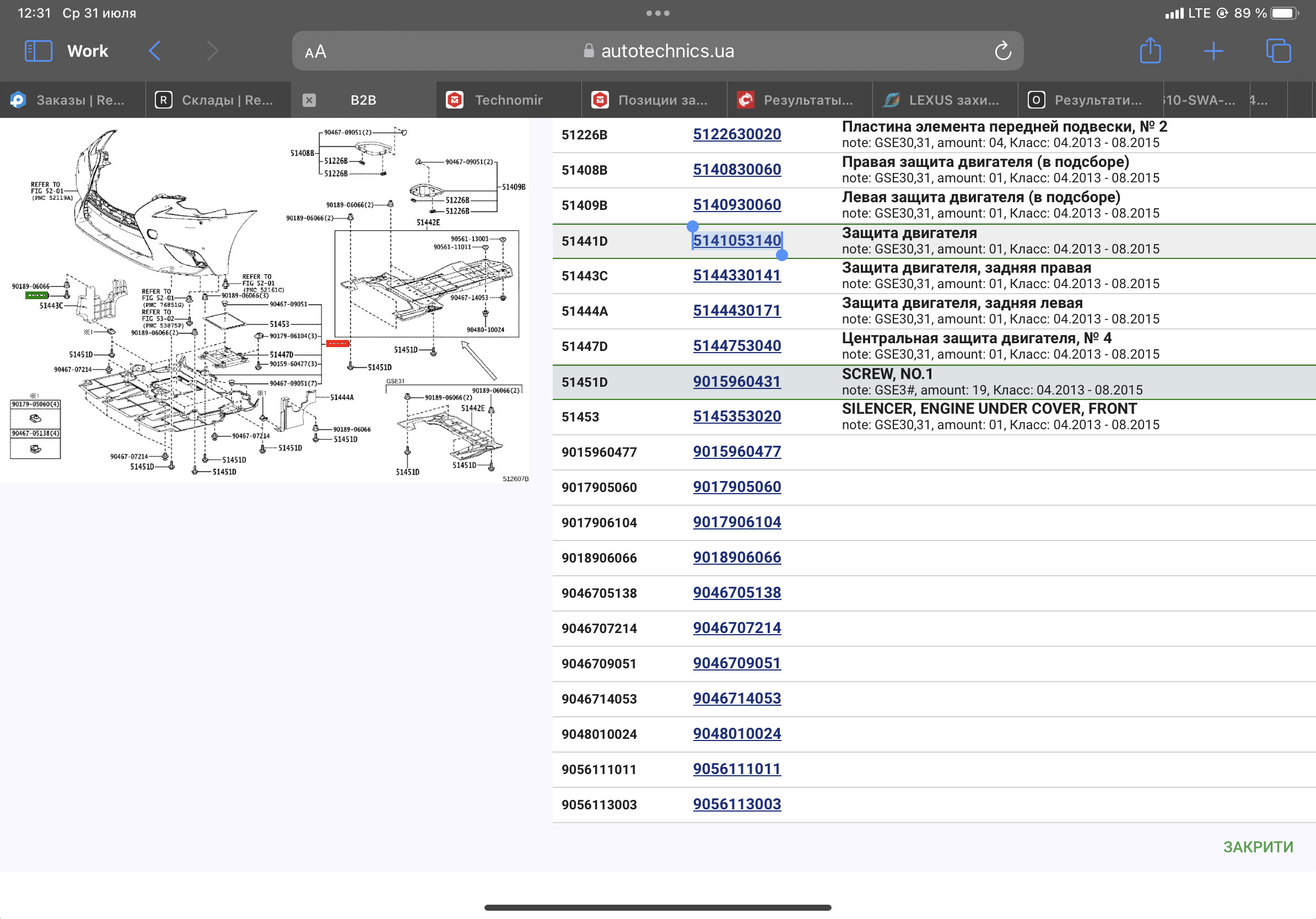Reload the autotechnics.ua page
1316x919 pixels.
(x=1002, y=51)
